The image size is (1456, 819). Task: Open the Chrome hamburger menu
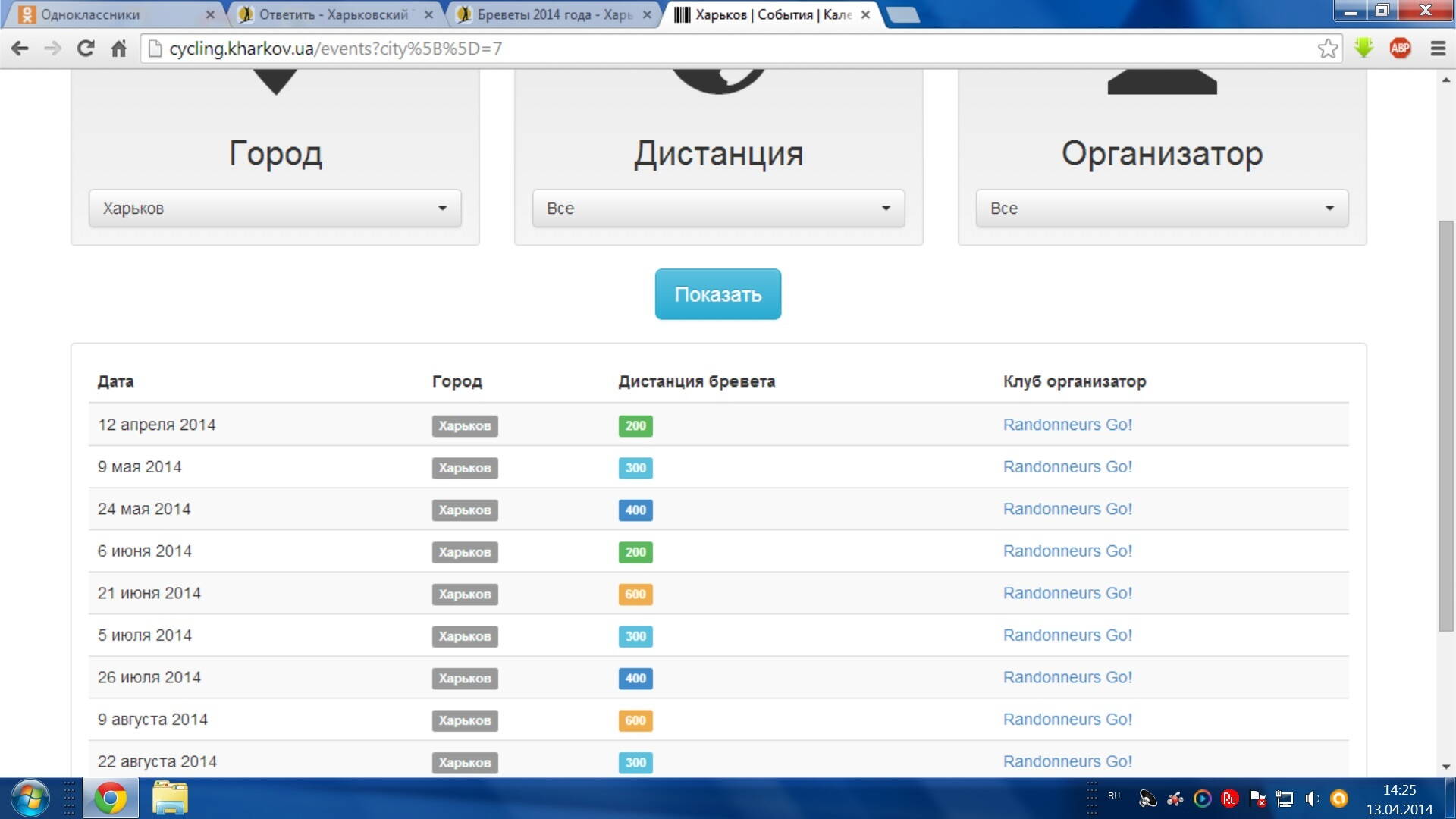click(x=1438, y=49)
